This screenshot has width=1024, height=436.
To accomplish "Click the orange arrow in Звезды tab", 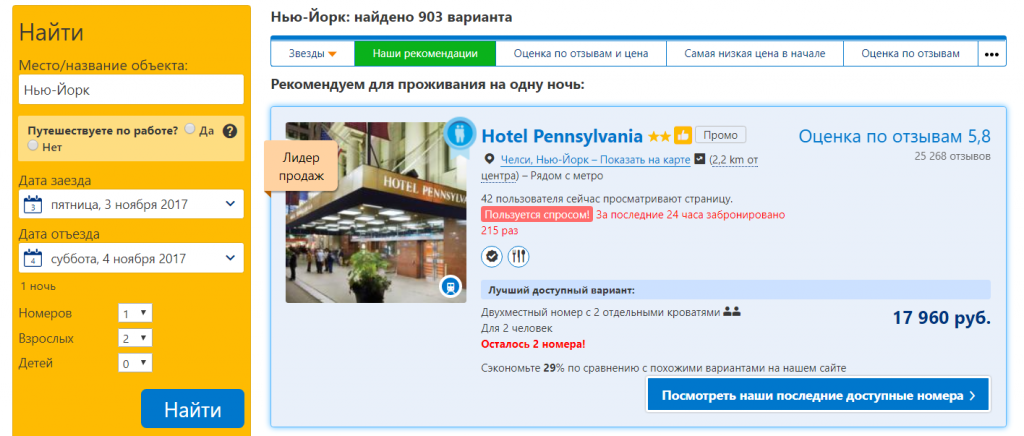I will pyautogui.click(x=332, y=54).
